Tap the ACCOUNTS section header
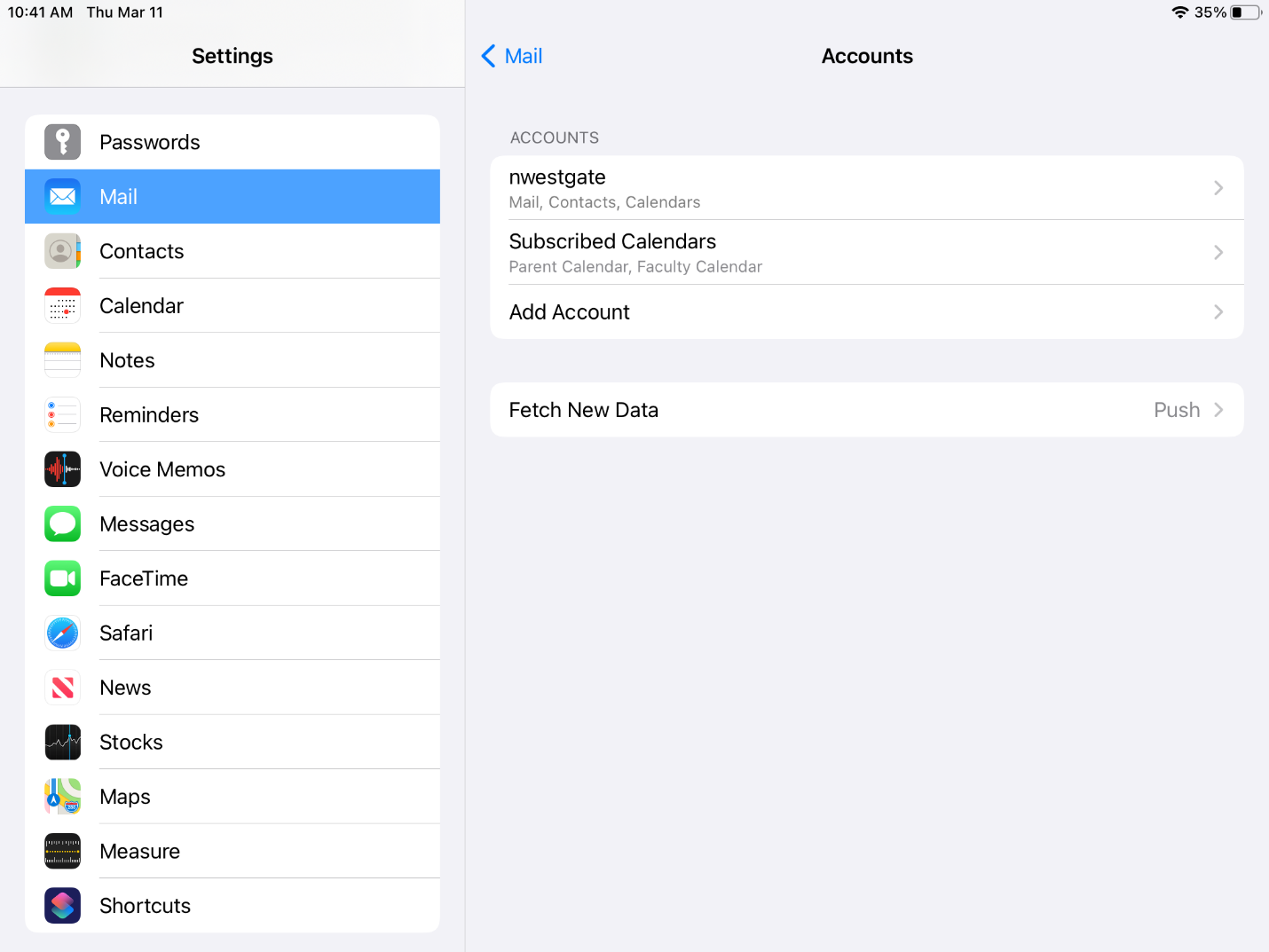Screen dimensions: 1269x952 [555, 138]
